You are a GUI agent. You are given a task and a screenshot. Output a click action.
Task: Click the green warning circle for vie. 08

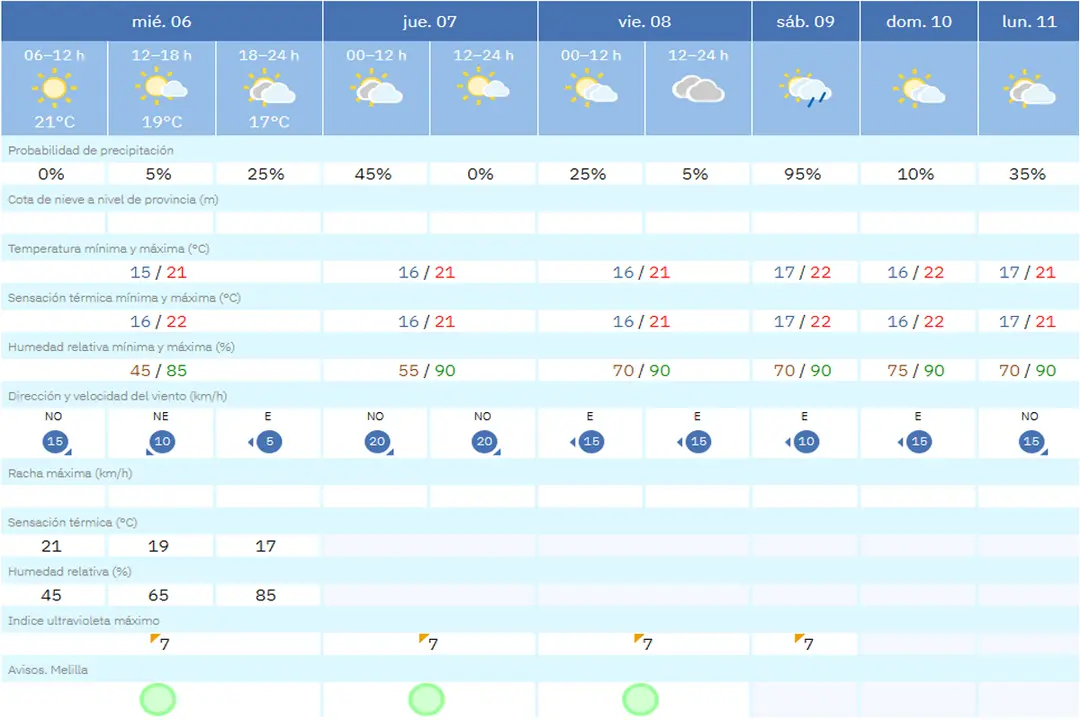pyautogui.click(x=641, y=699)
